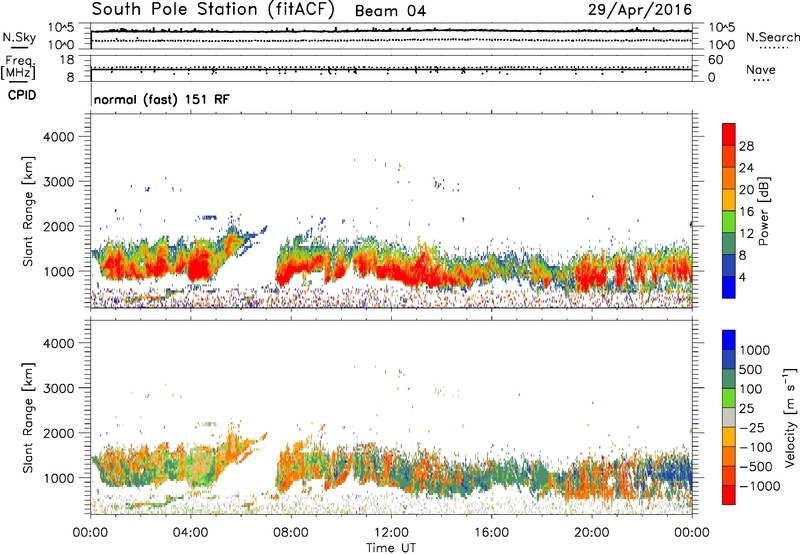Click the 'Nave' legend label
This screenshot has width=800, height=554.
tap(761, 69)
